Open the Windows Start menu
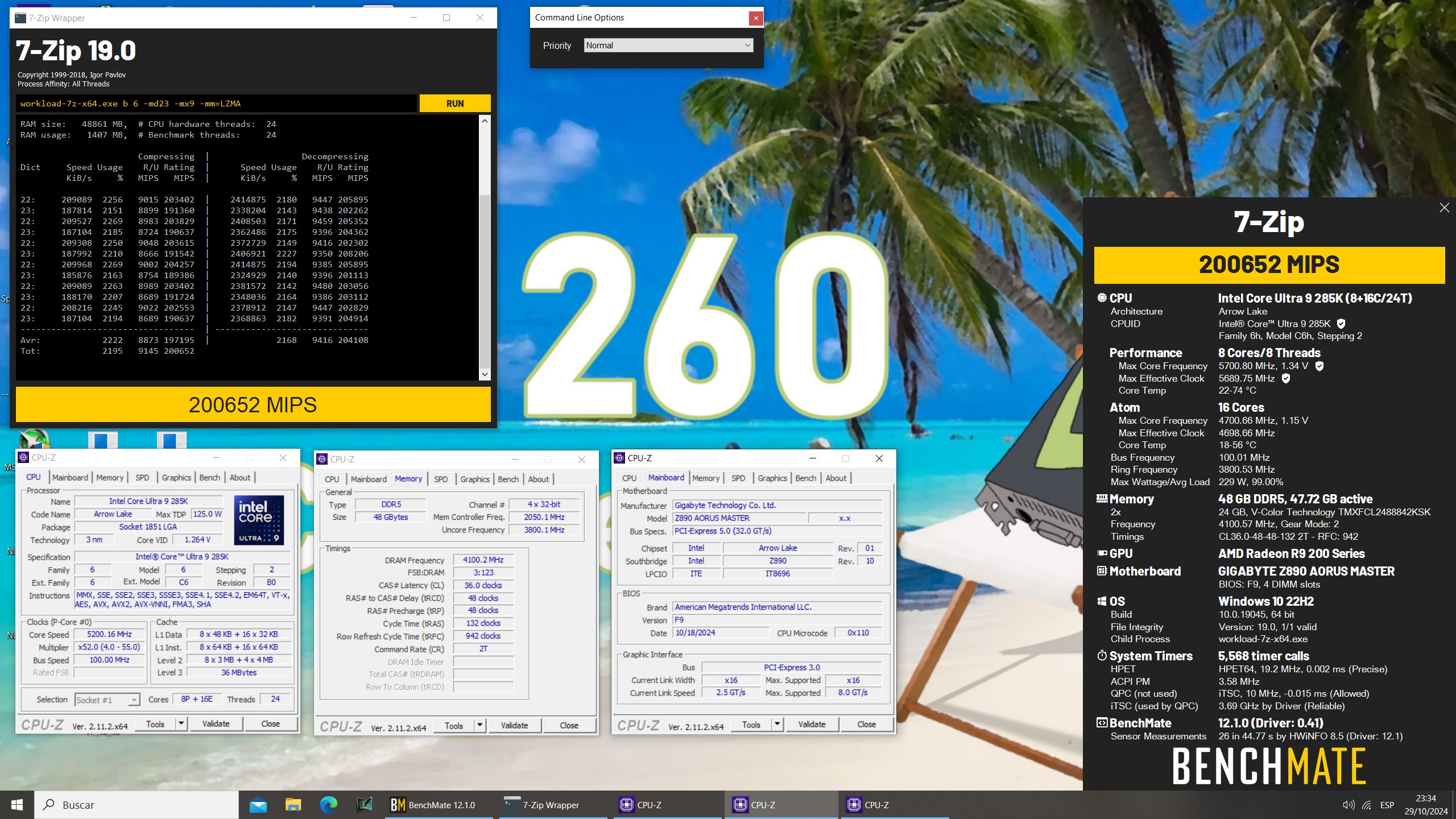This screenshot has height=819, width=1456. pyautogui.click(x=17, y=805)
